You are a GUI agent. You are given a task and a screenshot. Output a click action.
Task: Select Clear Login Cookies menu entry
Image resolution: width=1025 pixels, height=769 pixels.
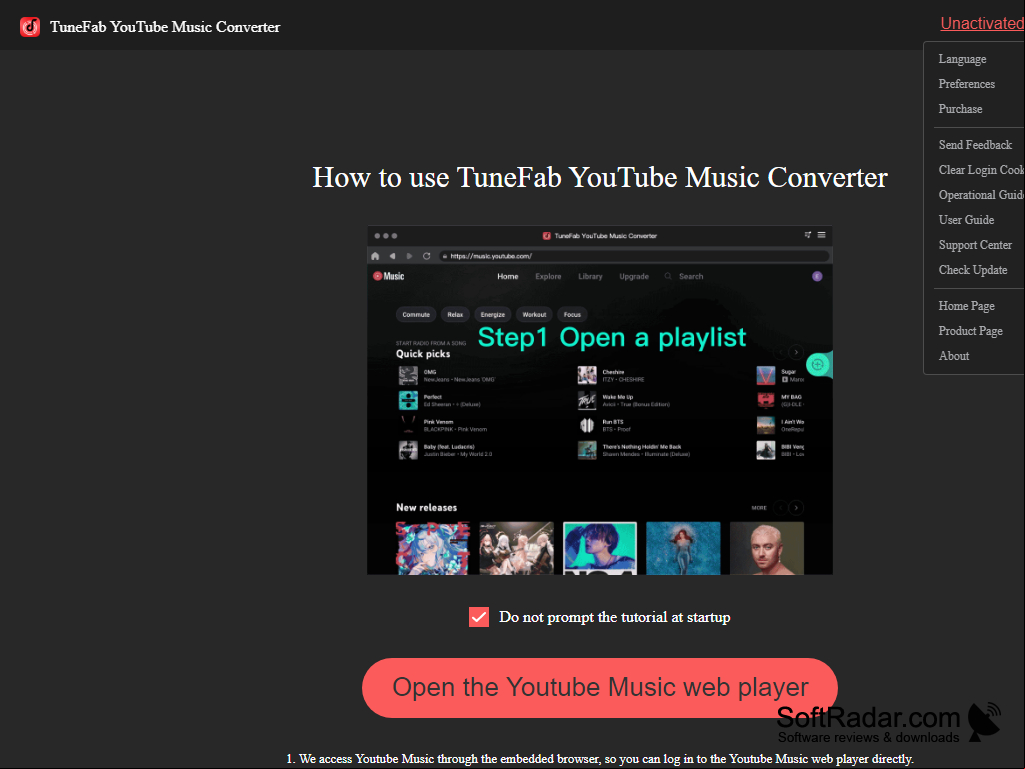981,169
